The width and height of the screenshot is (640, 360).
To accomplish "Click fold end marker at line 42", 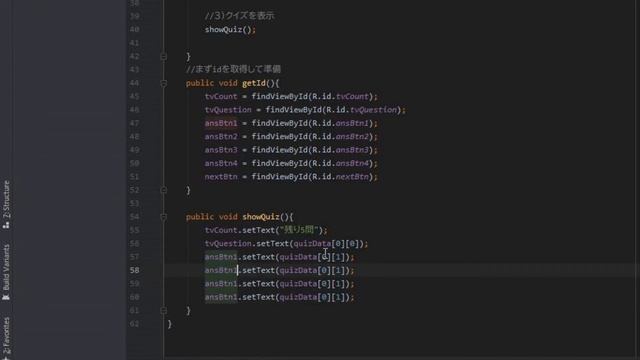I will 164,56.
